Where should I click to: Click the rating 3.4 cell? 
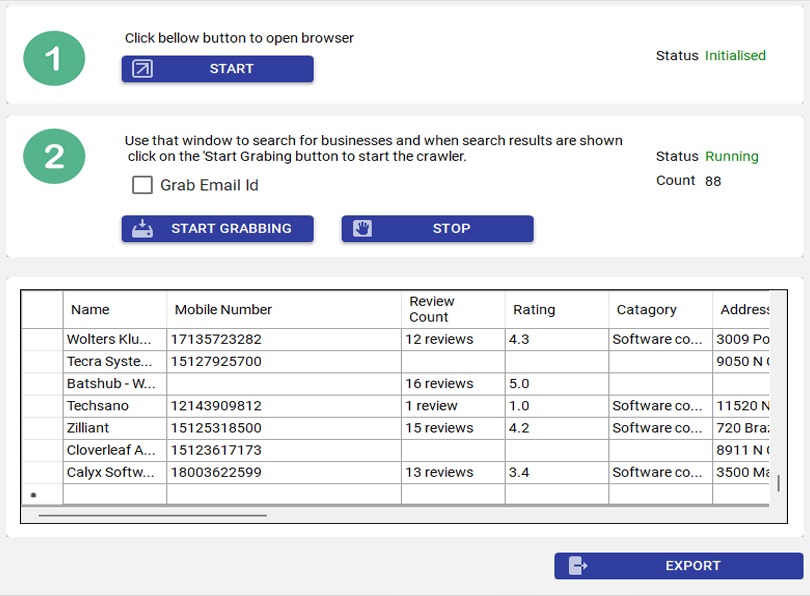pos(557,473)
